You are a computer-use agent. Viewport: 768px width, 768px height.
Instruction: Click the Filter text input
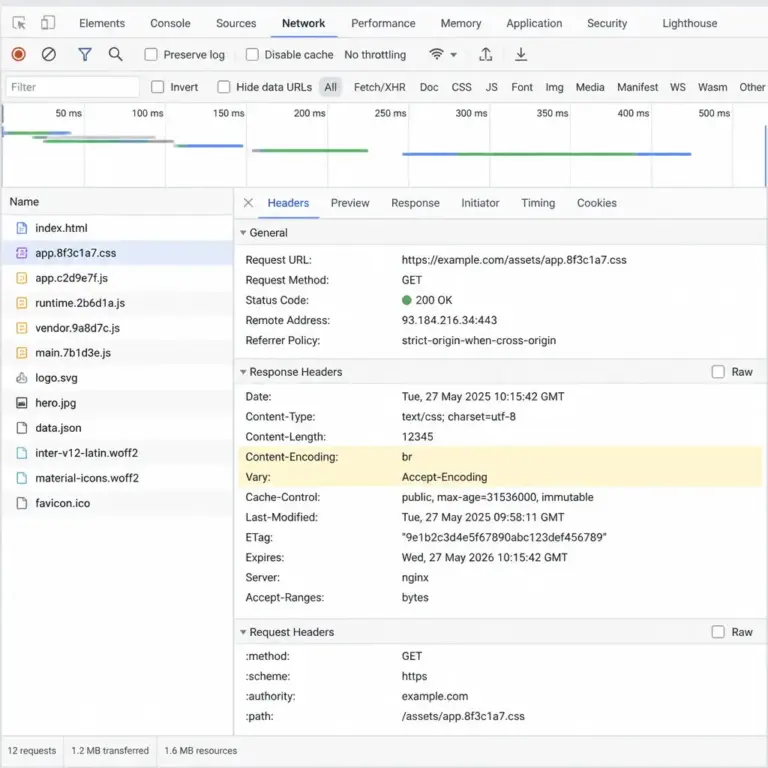click(72, 87)
